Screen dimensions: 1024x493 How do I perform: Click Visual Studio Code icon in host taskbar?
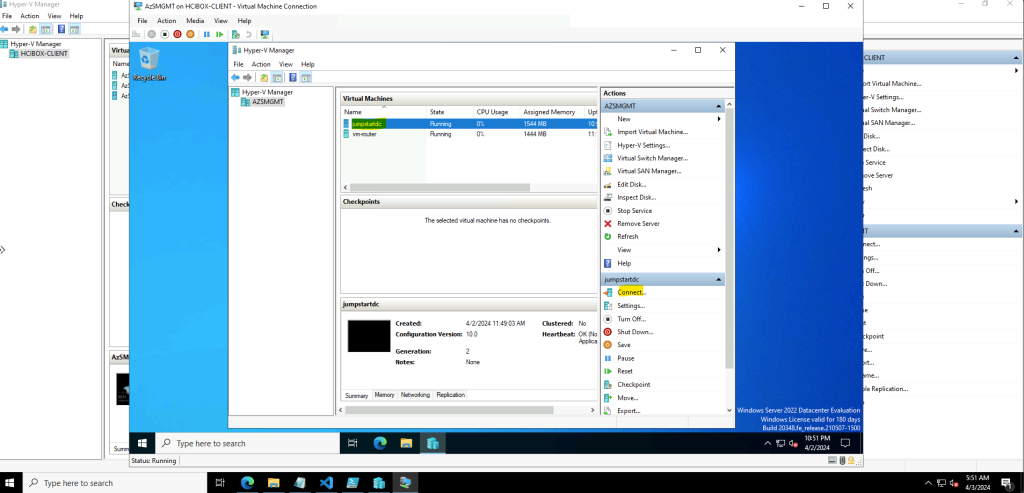click(x=326, y=483)
